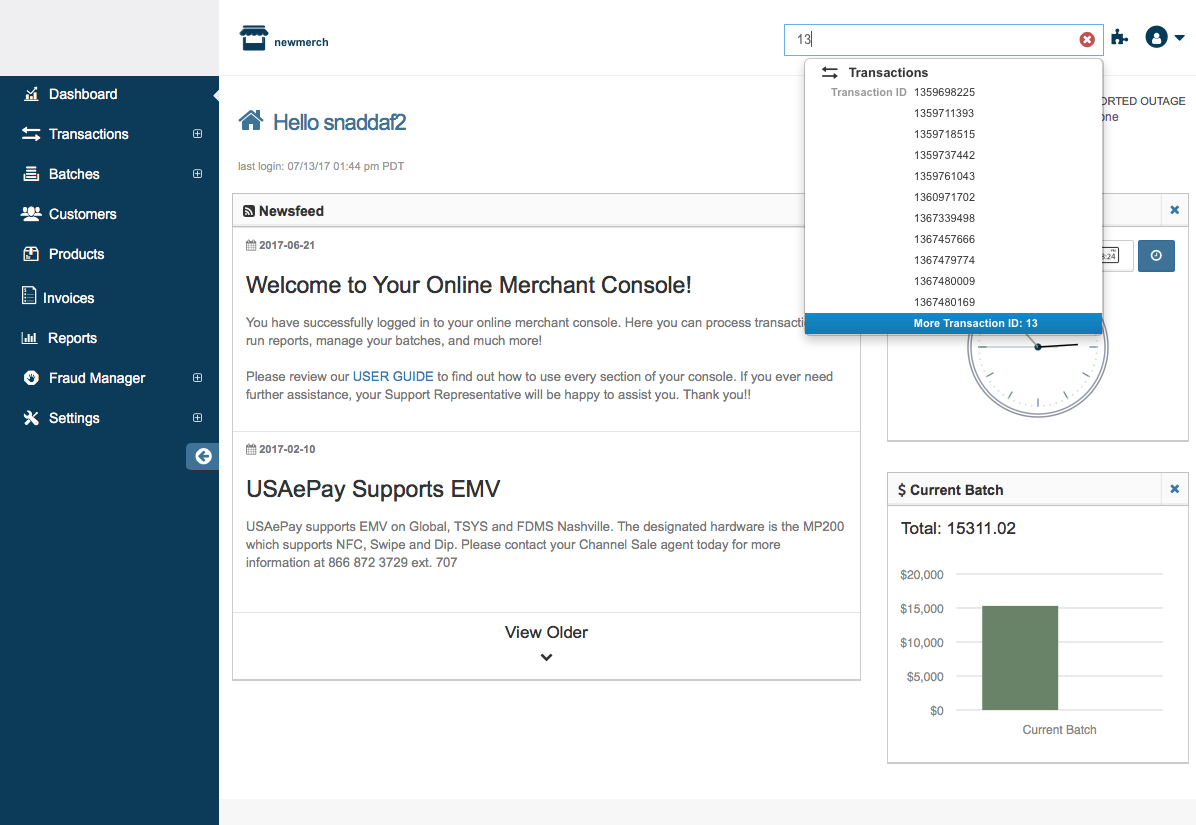Open the USER GUIDE link

click(393, 377)
